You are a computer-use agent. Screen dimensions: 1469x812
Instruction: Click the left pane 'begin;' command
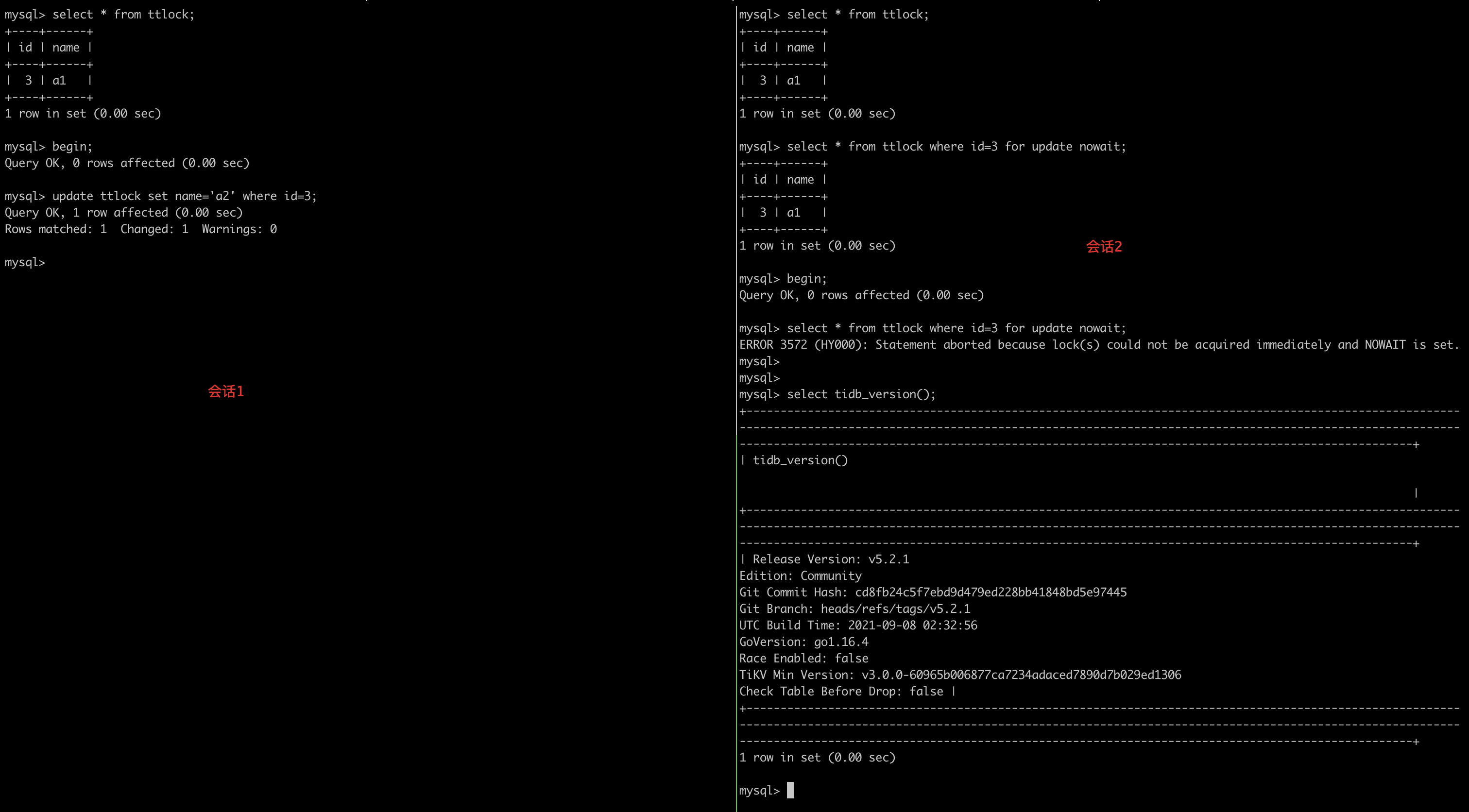click(x=71, y=147)
